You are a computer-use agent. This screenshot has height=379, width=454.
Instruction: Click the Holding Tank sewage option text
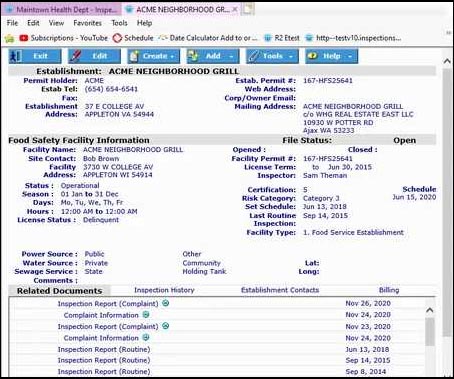click(x=204, y=272)
